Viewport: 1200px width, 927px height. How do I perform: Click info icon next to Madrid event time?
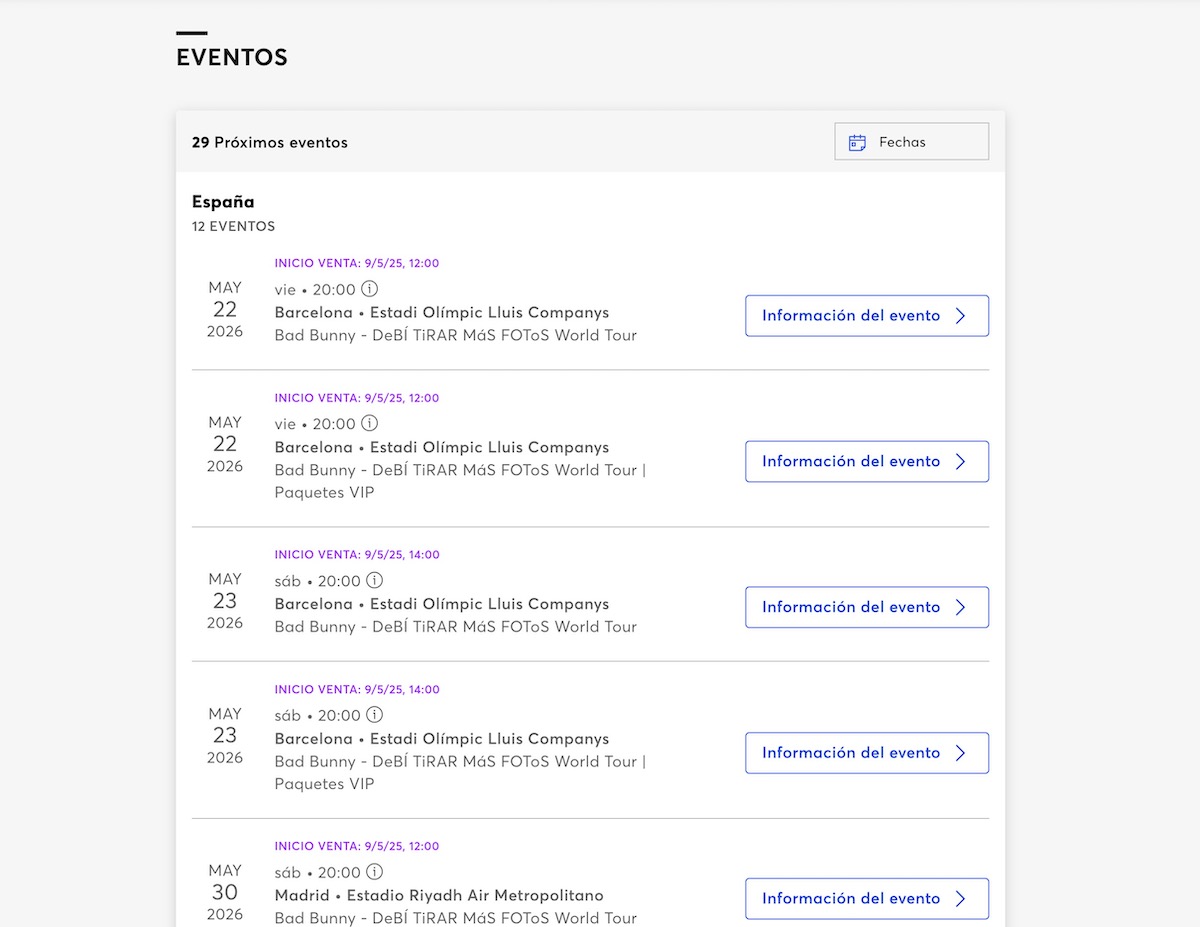[374, 872]
